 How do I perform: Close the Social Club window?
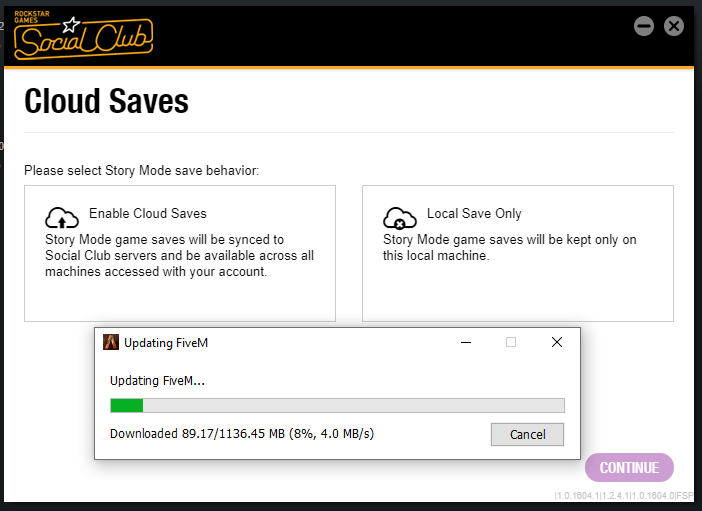[x=674, y=26]
